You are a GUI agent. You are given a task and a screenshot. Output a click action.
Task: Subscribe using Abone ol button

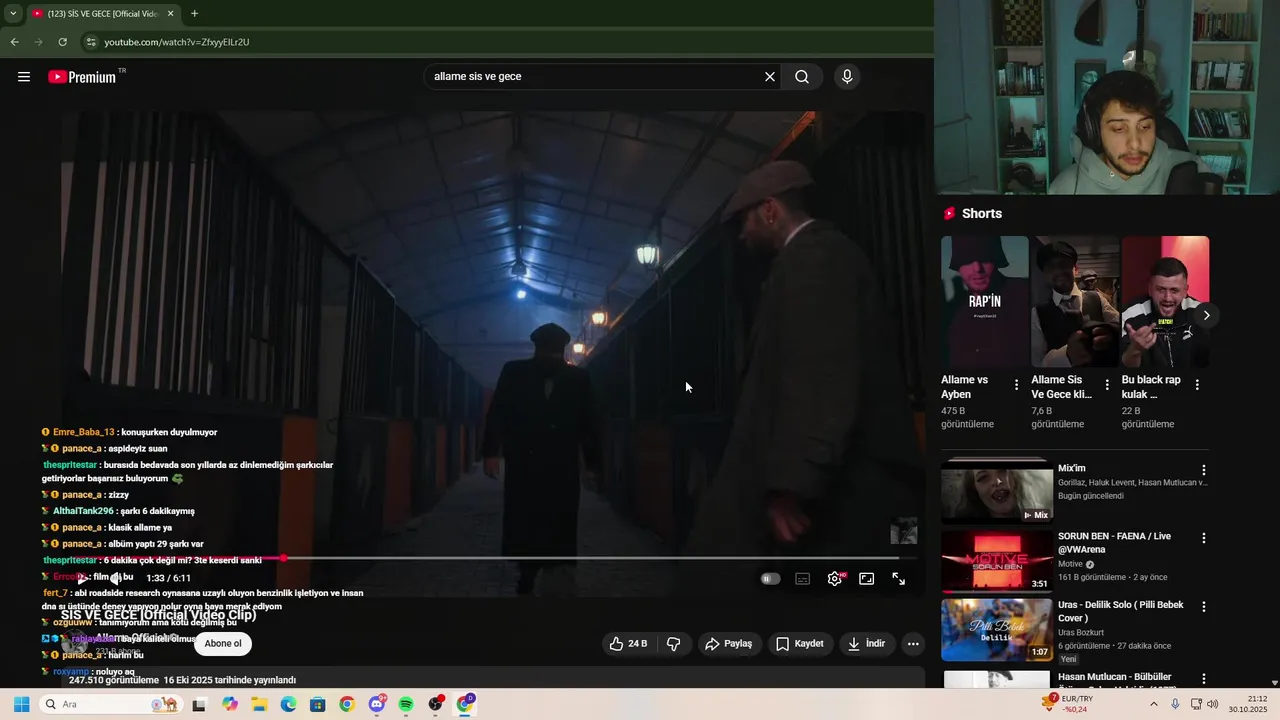[223, 644]
